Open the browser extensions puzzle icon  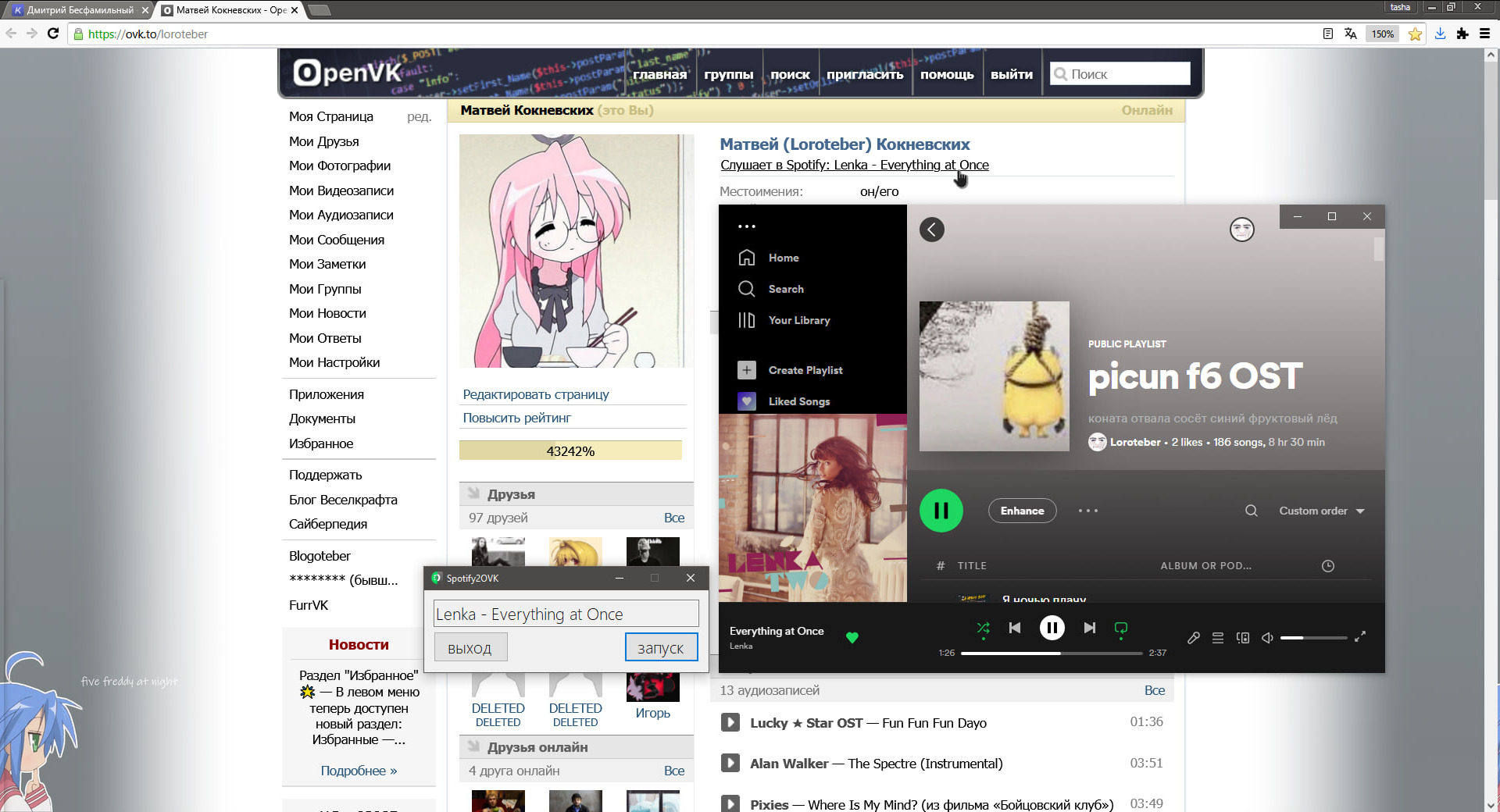(1462, 34)
